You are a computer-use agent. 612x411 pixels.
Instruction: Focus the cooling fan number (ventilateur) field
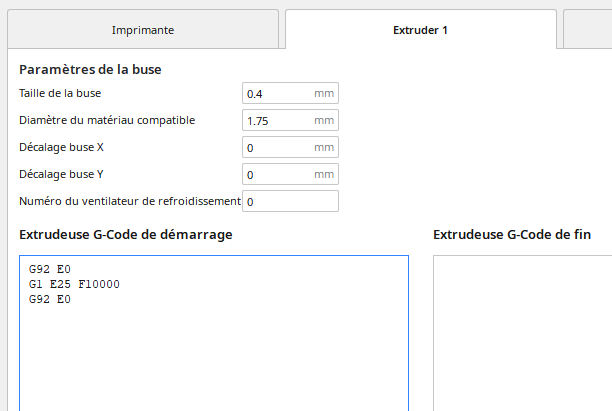tap(291, 202)
